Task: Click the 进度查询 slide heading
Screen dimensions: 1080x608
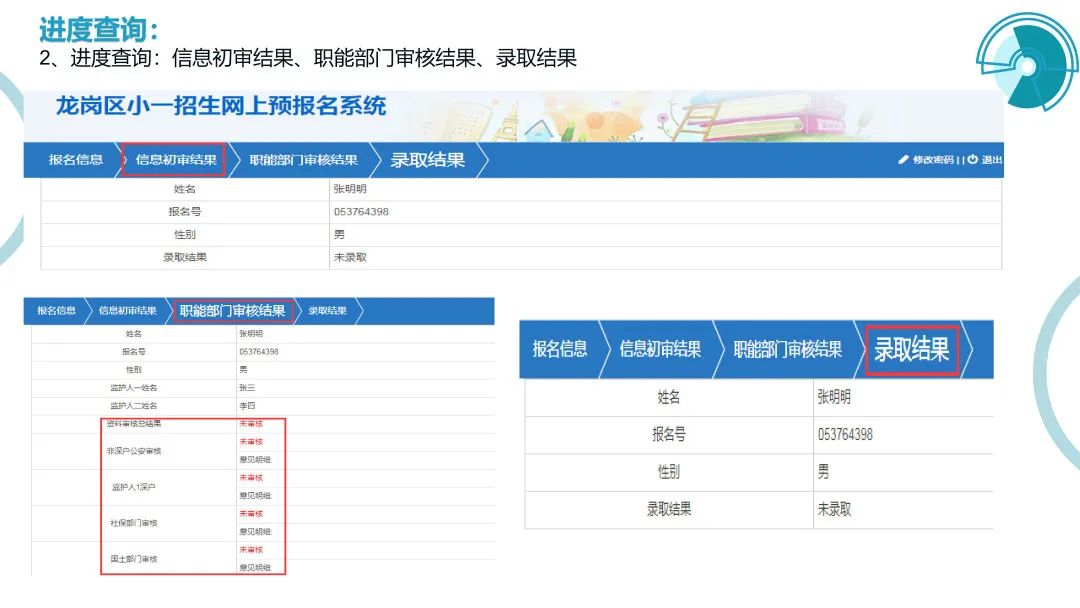Action: (x=99, y=30)
